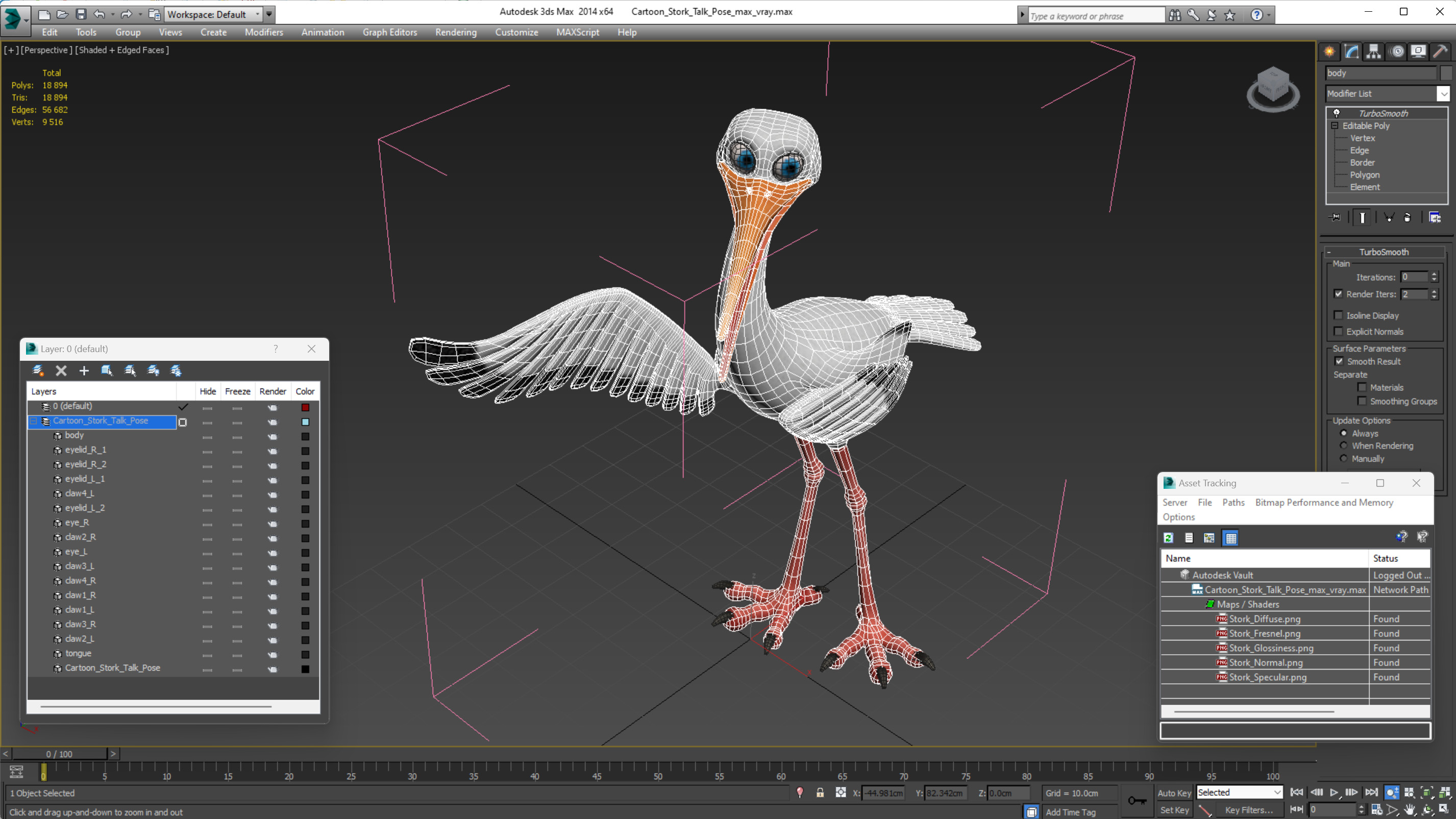The height and width of the screenshot is (819, 1456).
Task: Select the Always update option
Action: coord(1344,434)
